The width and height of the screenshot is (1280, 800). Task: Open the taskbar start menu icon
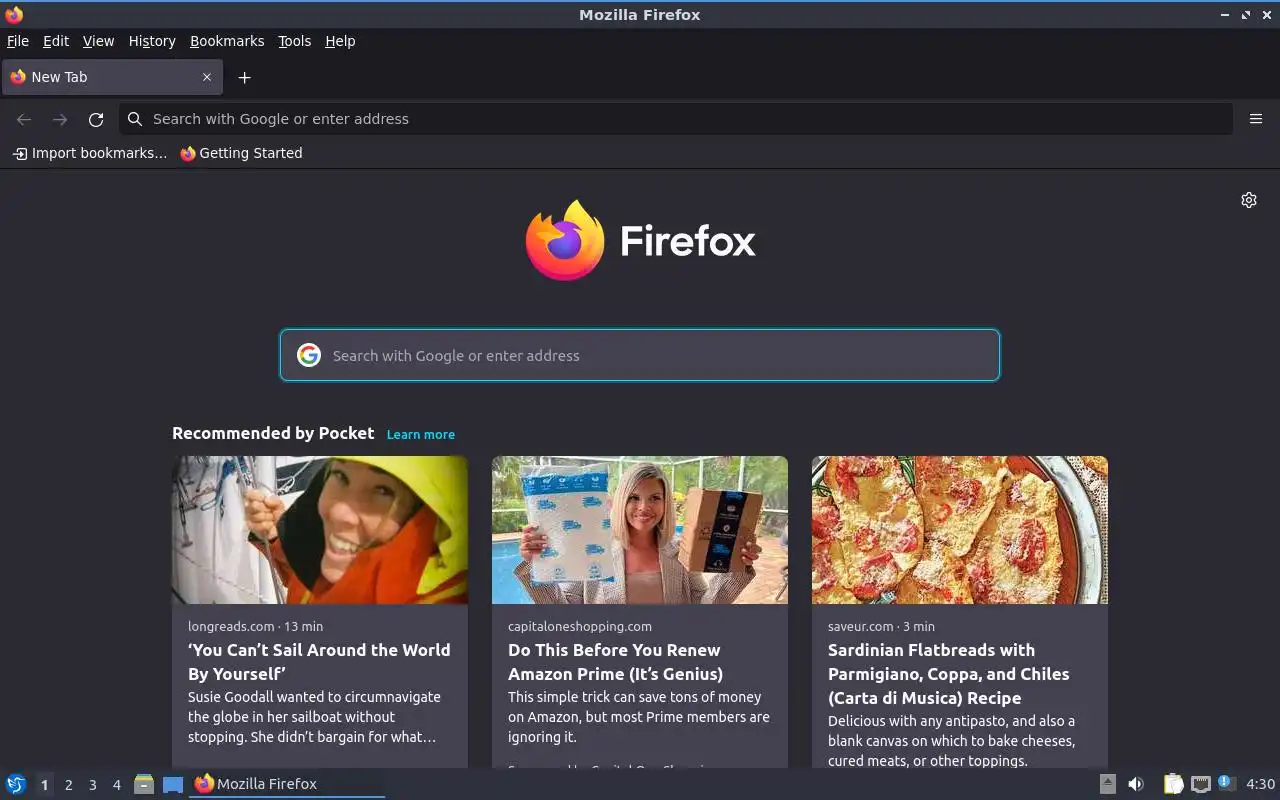point(16,784)
